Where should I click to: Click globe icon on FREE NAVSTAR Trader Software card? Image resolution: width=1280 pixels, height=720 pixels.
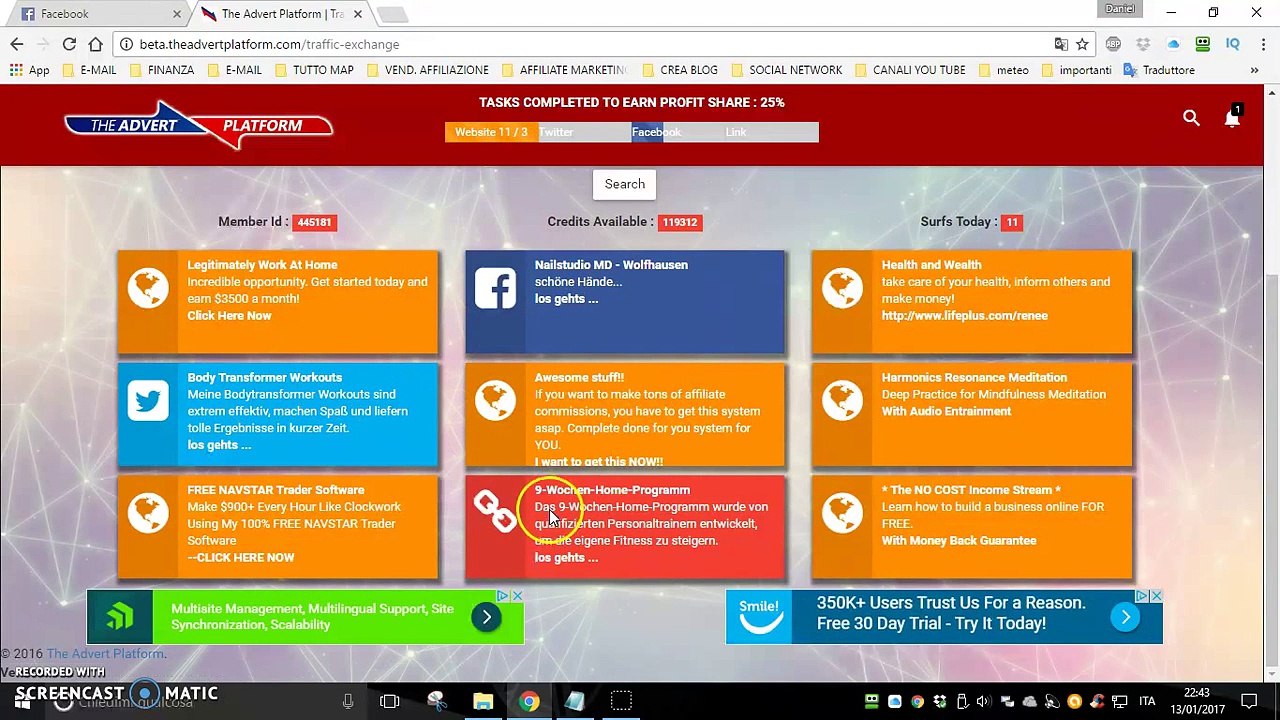tap(148, 513)
